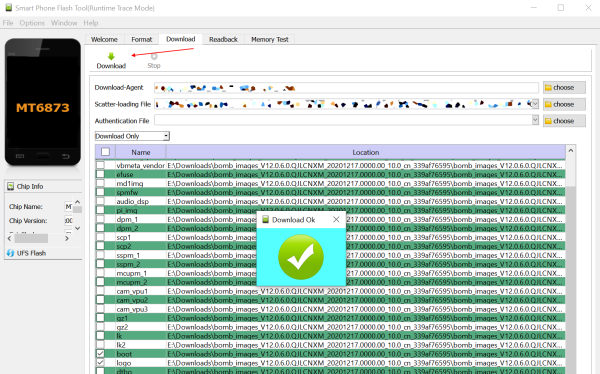Image resolution: width=600 pixels, height=374 pixels.
Task: Uncheck the boot partition checkbox
Action: click(100, 354)
